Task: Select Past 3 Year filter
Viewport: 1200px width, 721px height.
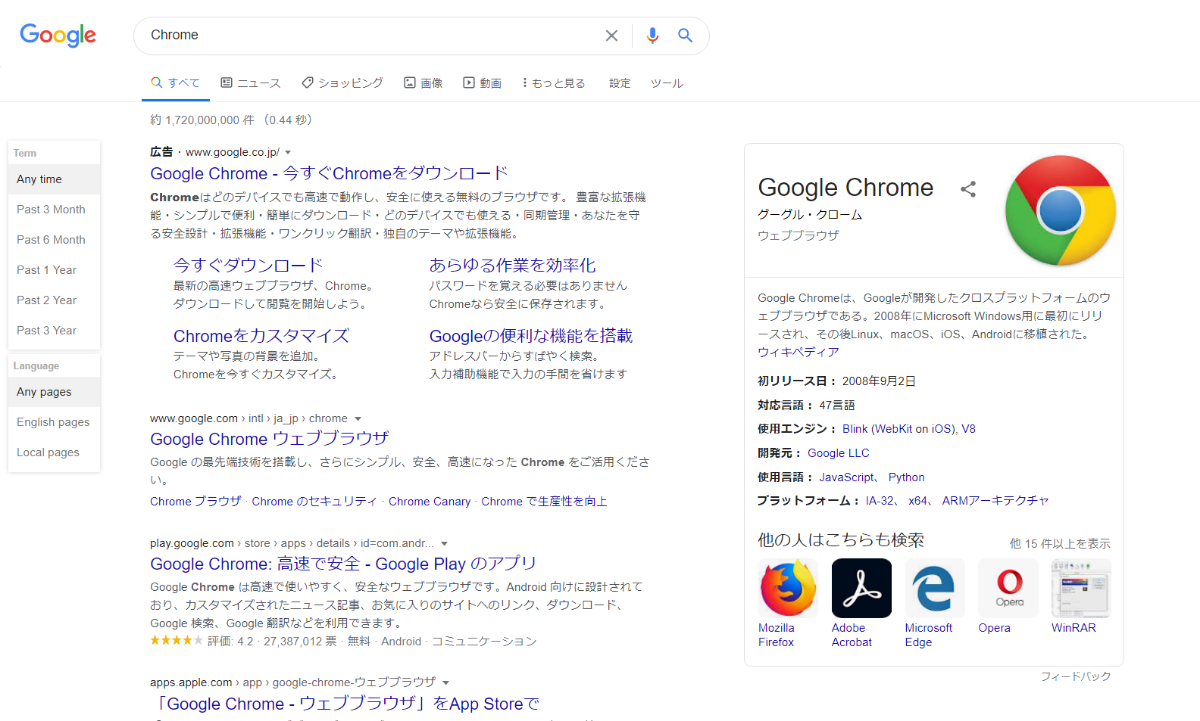Action: (x=54, y=330)
